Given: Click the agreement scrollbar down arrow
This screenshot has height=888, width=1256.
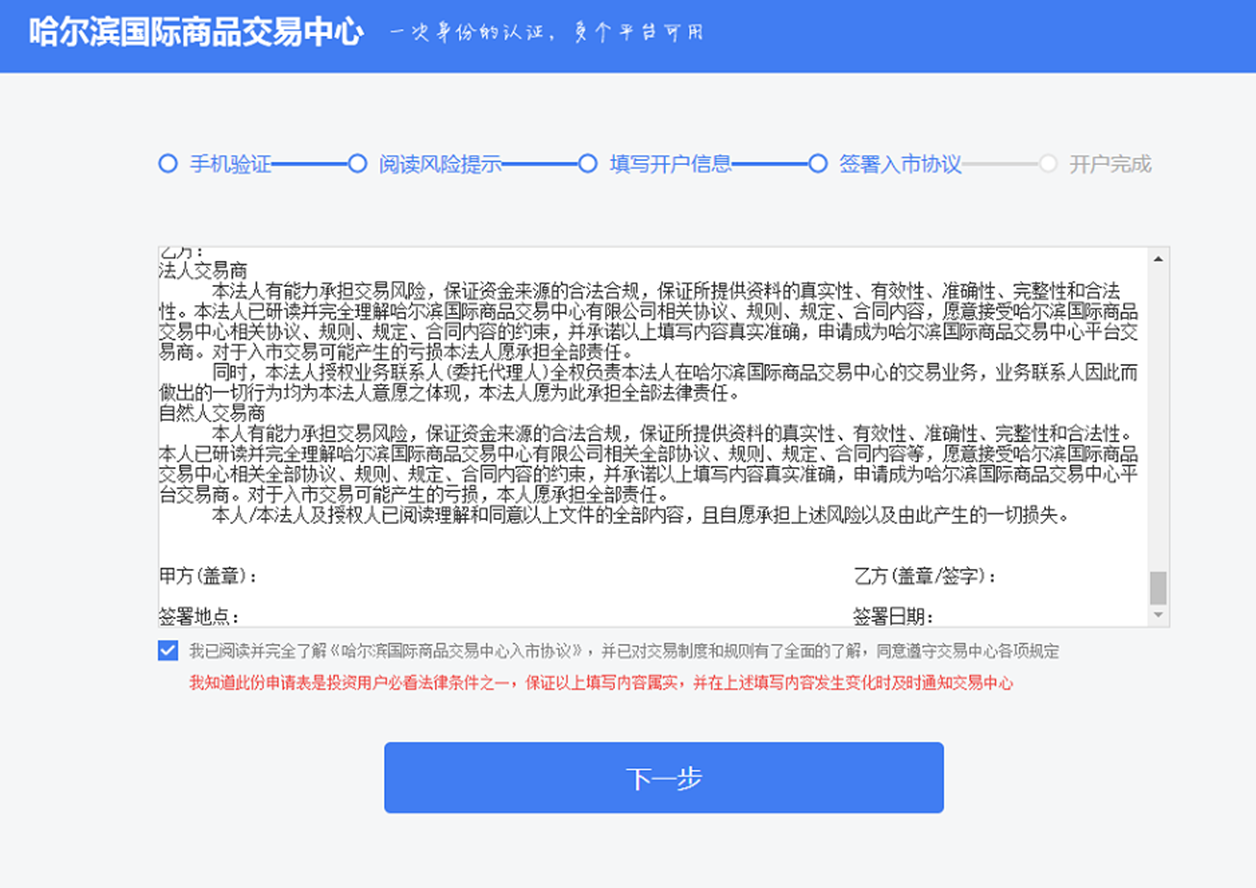Looking at the screenshot, I should point(1158,616).
